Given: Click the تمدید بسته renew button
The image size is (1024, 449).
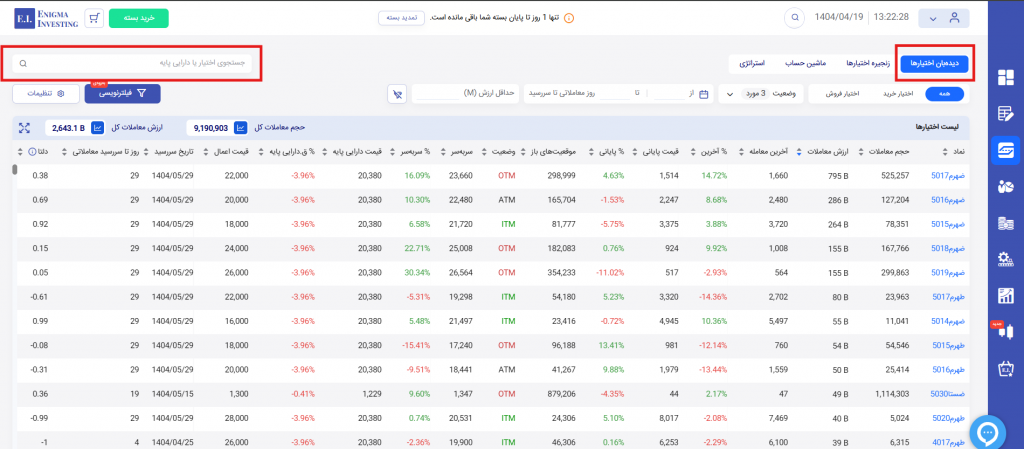Looking at the screenshot, I should pyautogui.click(x=402, y=18).
